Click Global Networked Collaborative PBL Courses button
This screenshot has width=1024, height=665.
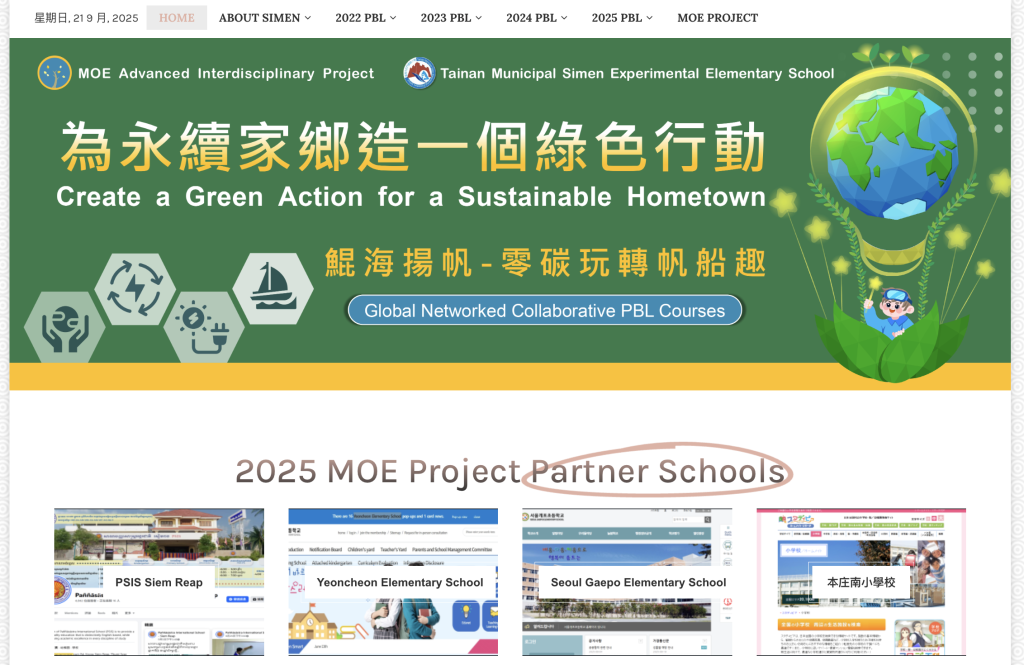click(x=544, y=310)
